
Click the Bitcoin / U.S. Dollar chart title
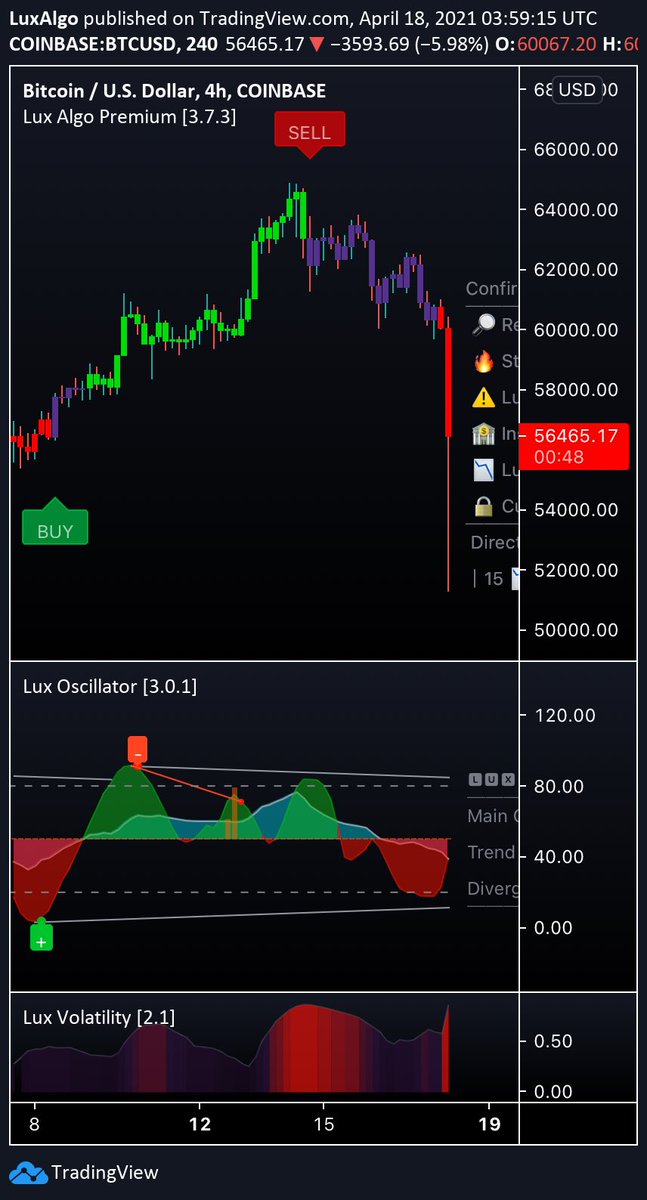click(174, 91)
